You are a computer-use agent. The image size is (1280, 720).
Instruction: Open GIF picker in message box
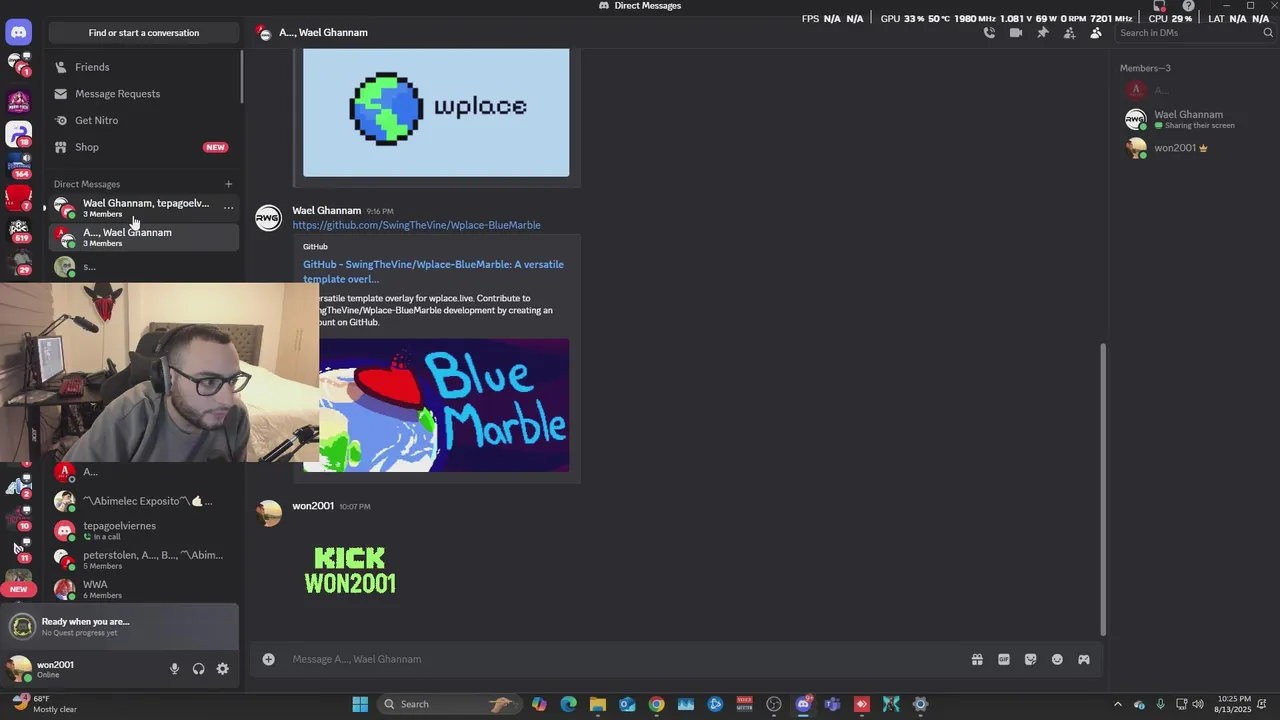[x=1003, y=659]
